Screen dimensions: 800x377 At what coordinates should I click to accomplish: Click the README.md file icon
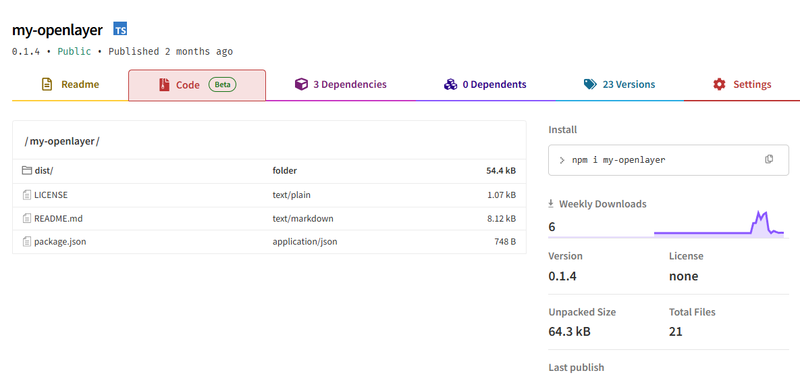tap(27, 218)
